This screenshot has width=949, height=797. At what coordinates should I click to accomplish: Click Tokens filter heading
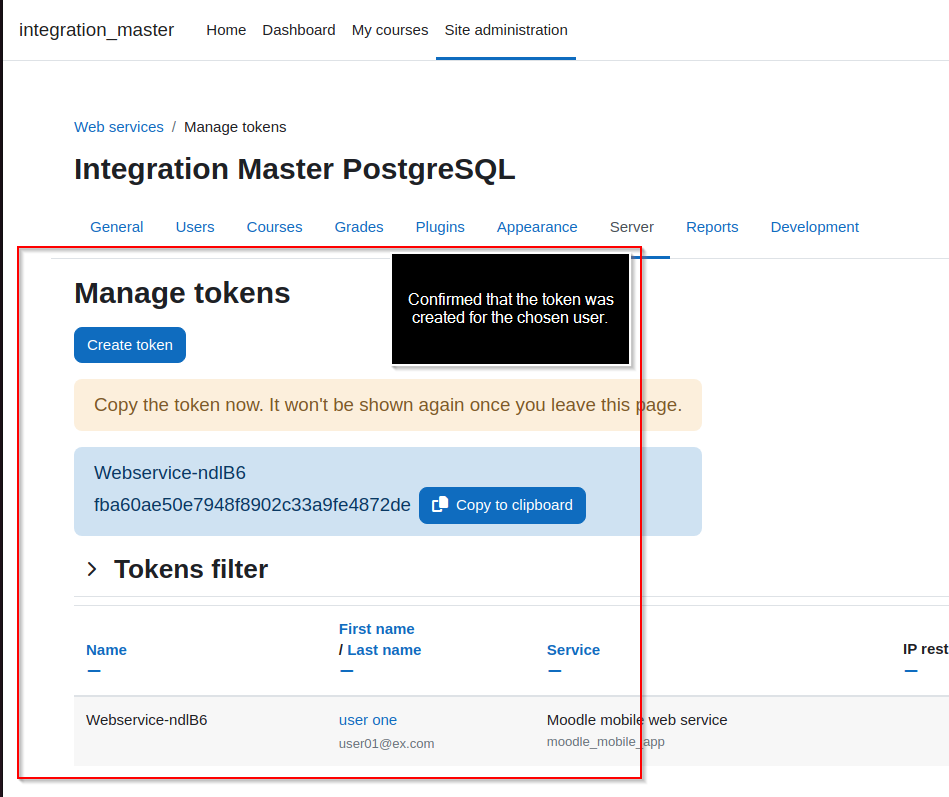191,569
